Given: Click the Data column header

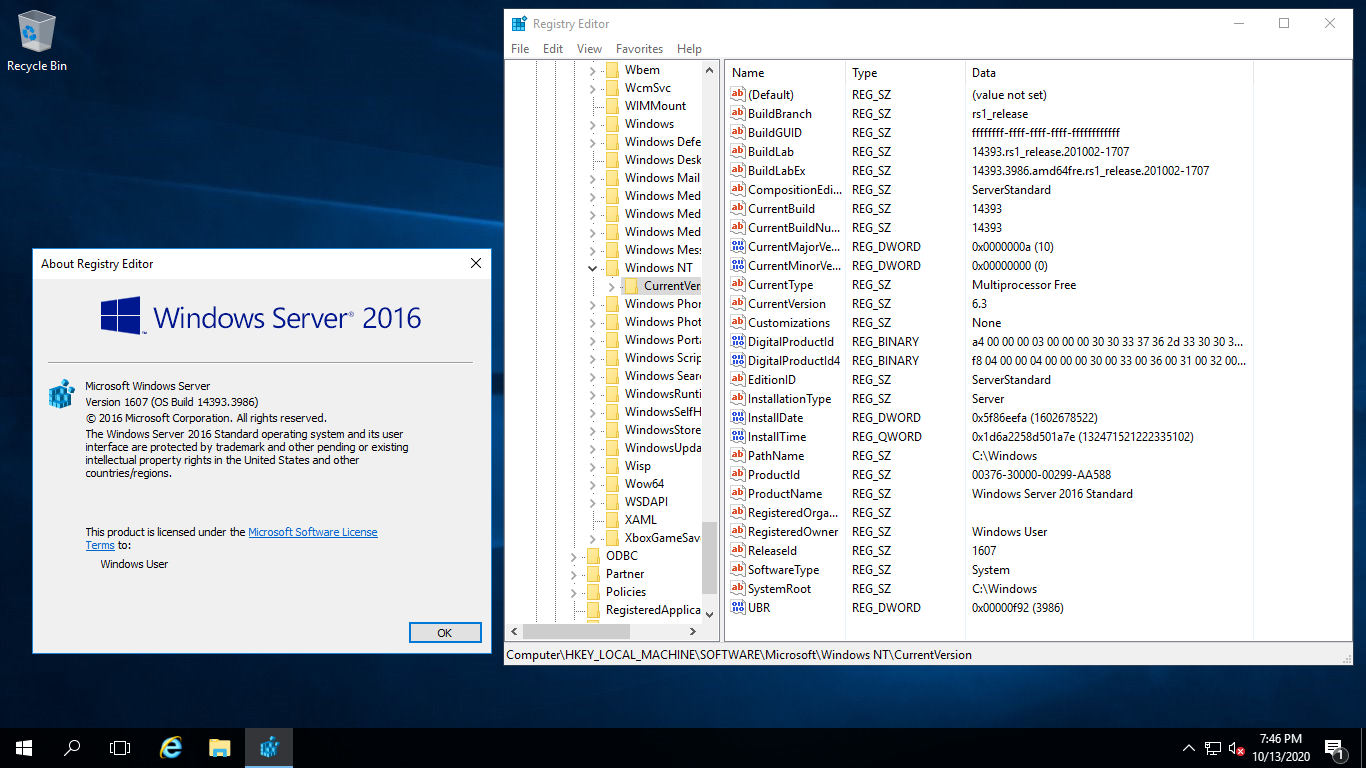Looking at the screenshot, I should click(x=1108, y=73).
